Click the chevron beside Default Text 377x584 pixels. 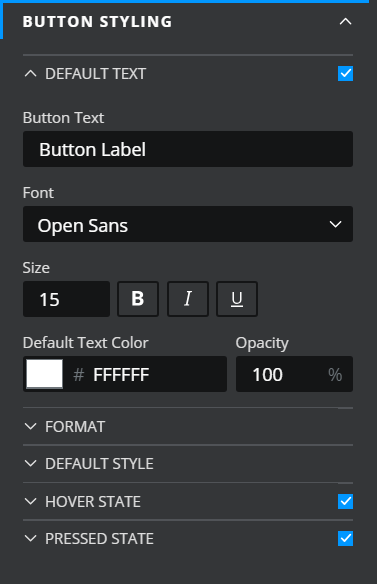point(31,73)
